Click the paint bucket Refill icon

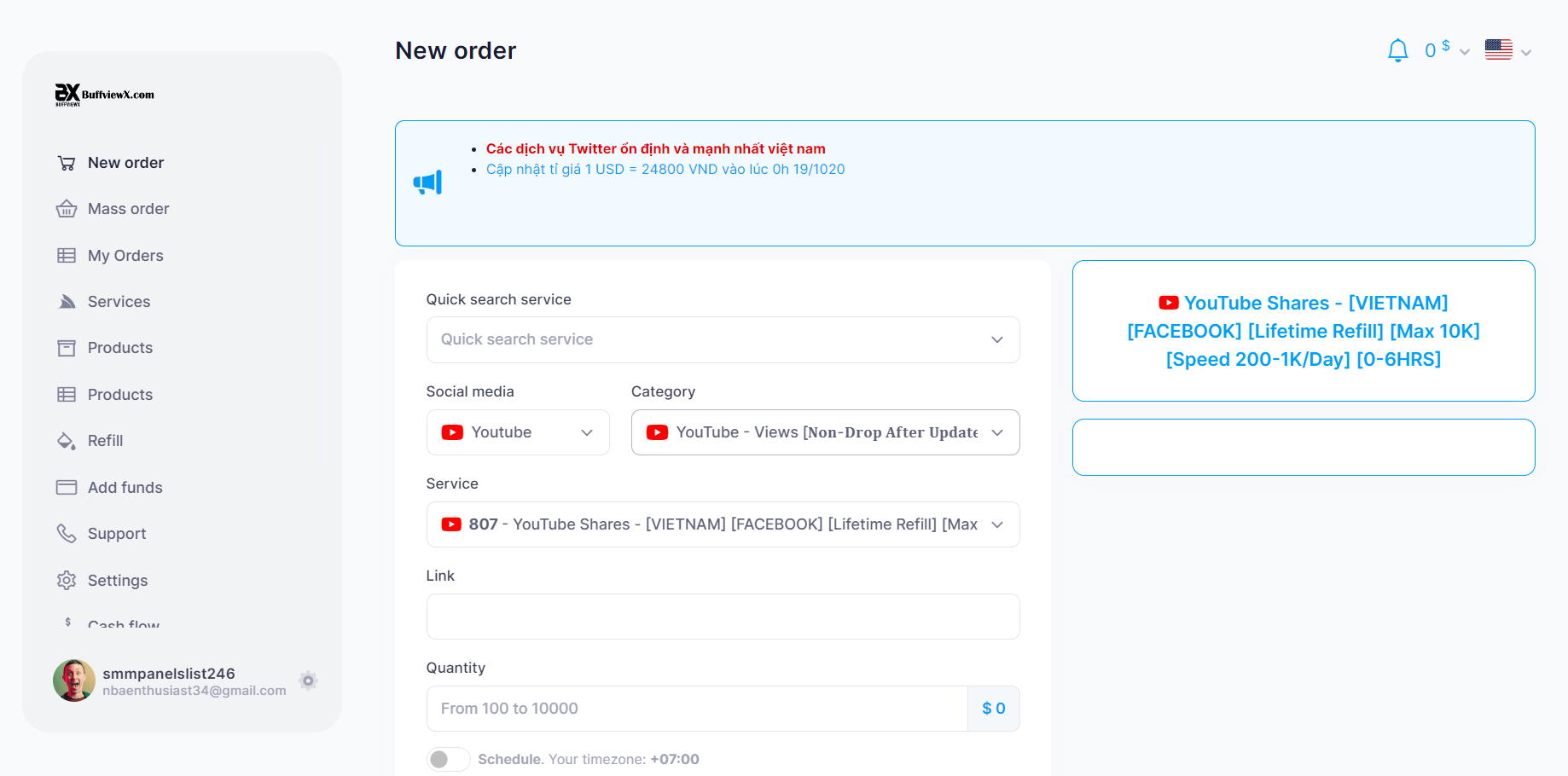coord(67,441)
